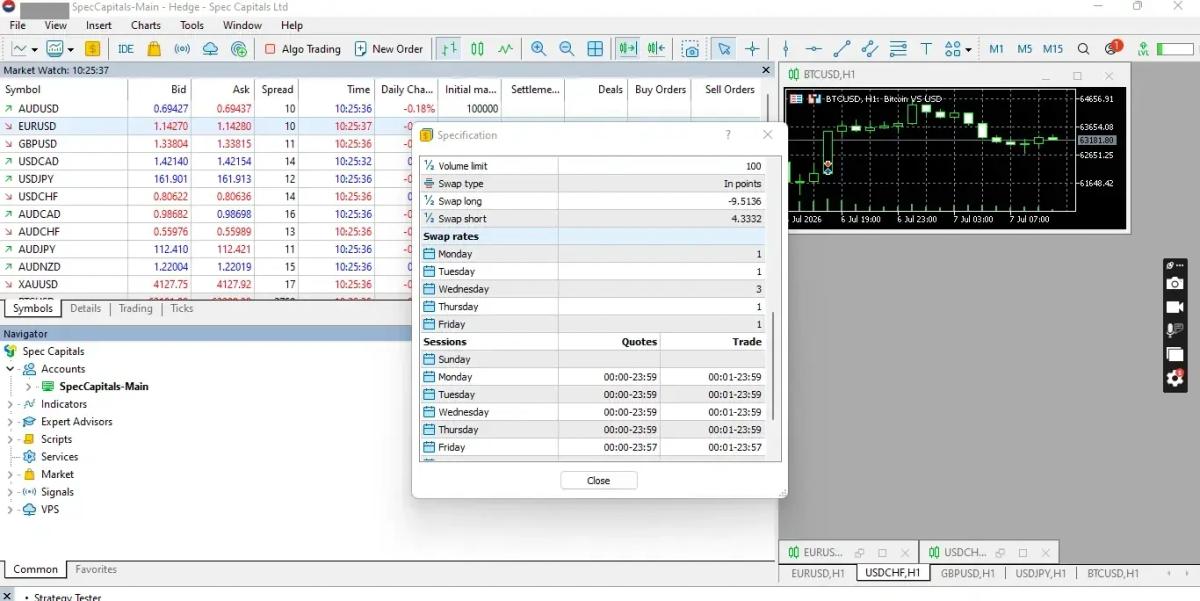1200x601 pixels.
Task: Set chart timeframe to M15
Action: click(1053, 48)
